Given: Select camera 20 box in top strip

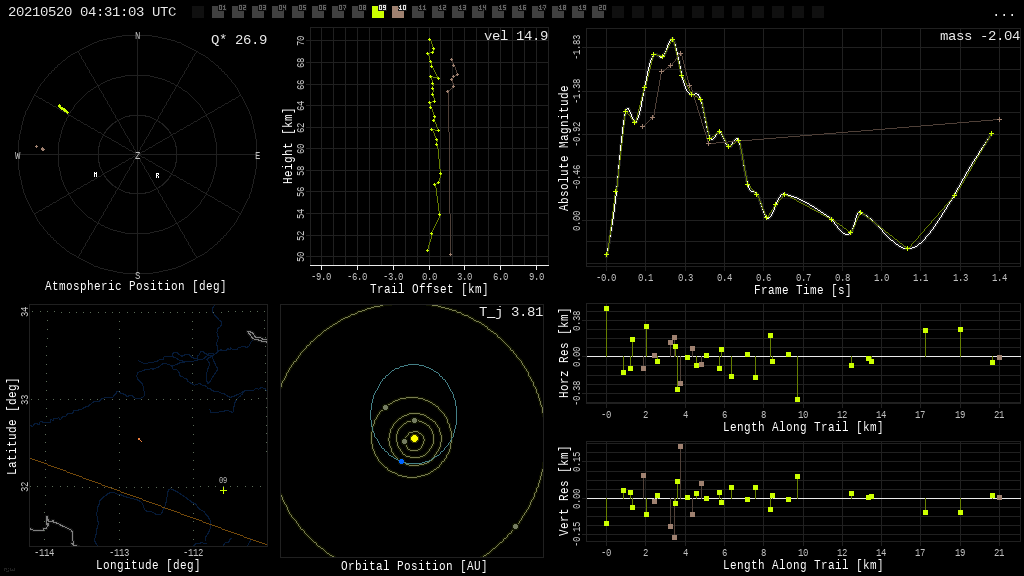Looking at the screenshot, I should point(598,12).
